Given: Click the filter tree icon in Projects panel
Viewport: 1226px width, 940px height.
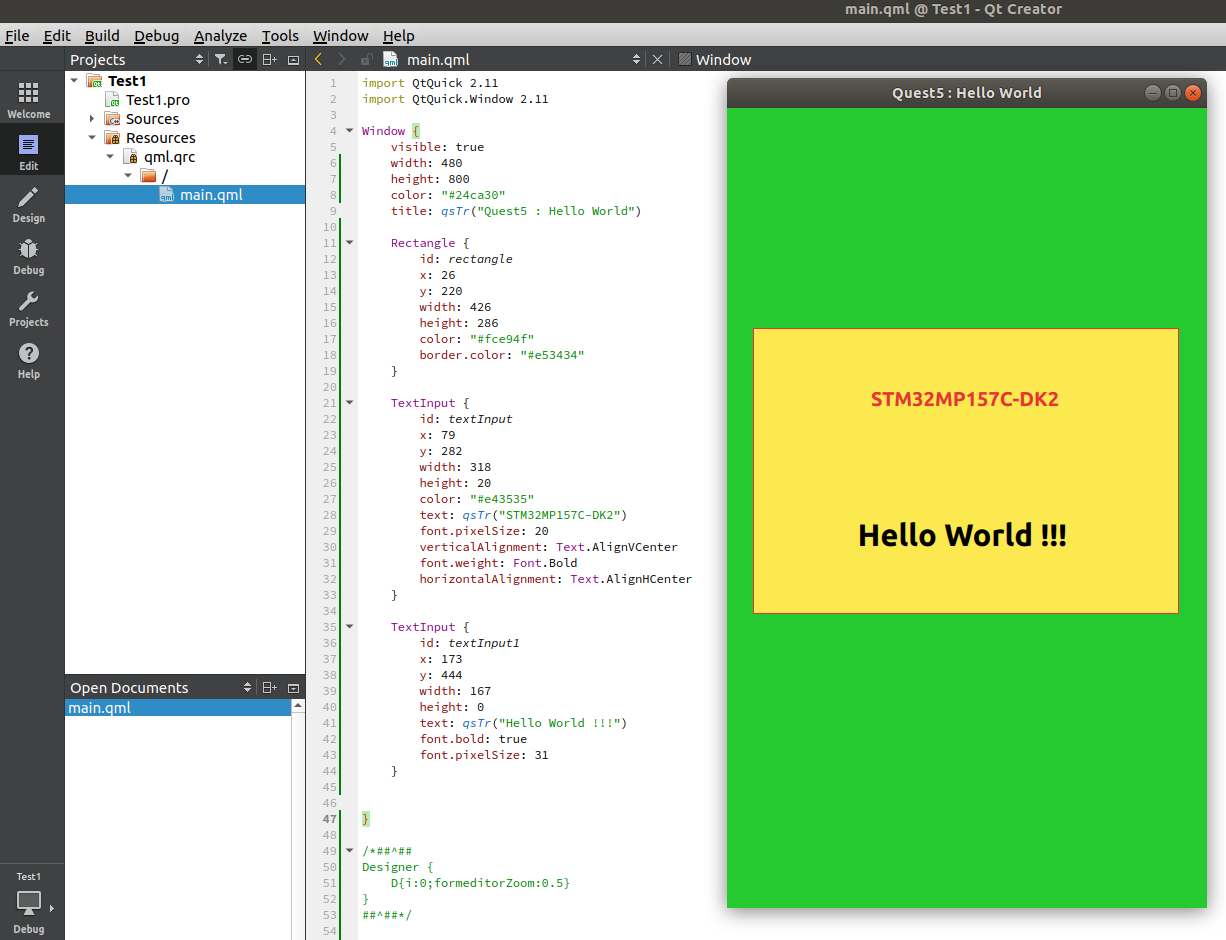Looking at the screenshot, I should [222, 60].
